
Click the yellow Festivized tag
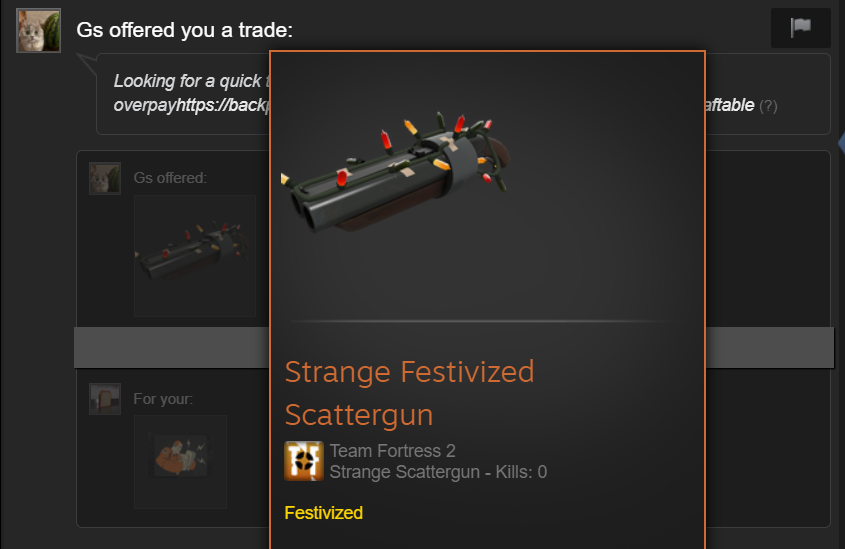click(323, 513)
